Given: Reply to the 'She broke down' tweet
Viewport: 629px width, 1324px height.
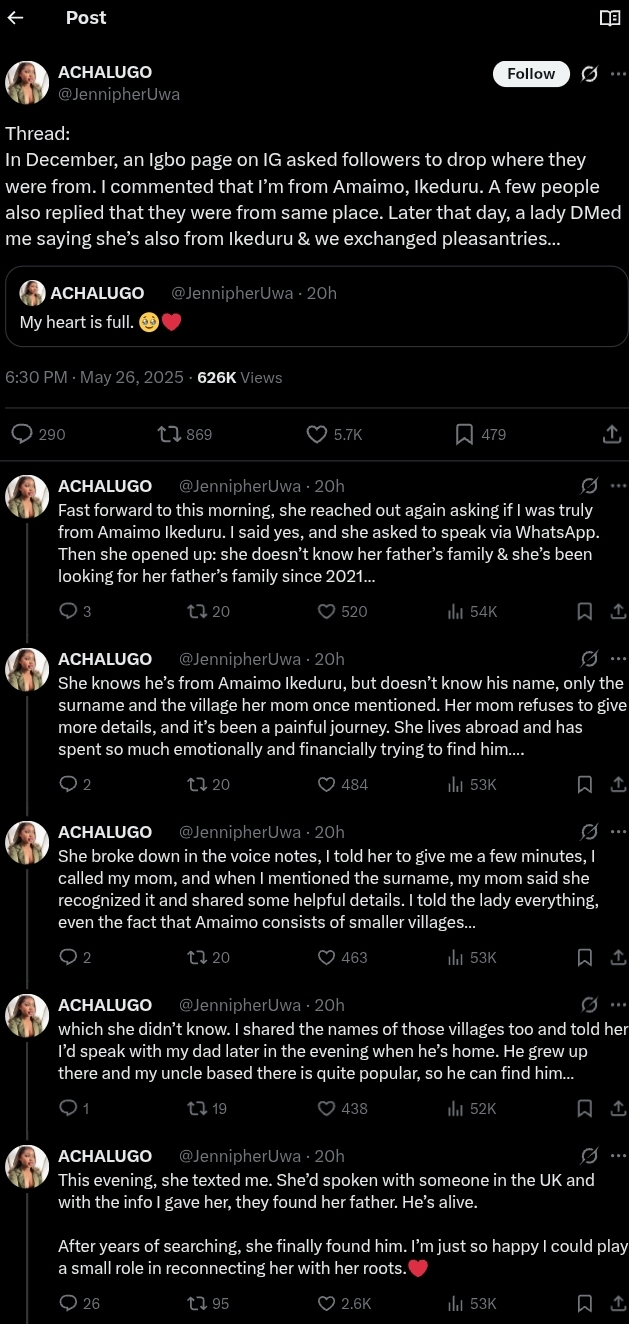Looking at the screenshot, I should 69,957.
